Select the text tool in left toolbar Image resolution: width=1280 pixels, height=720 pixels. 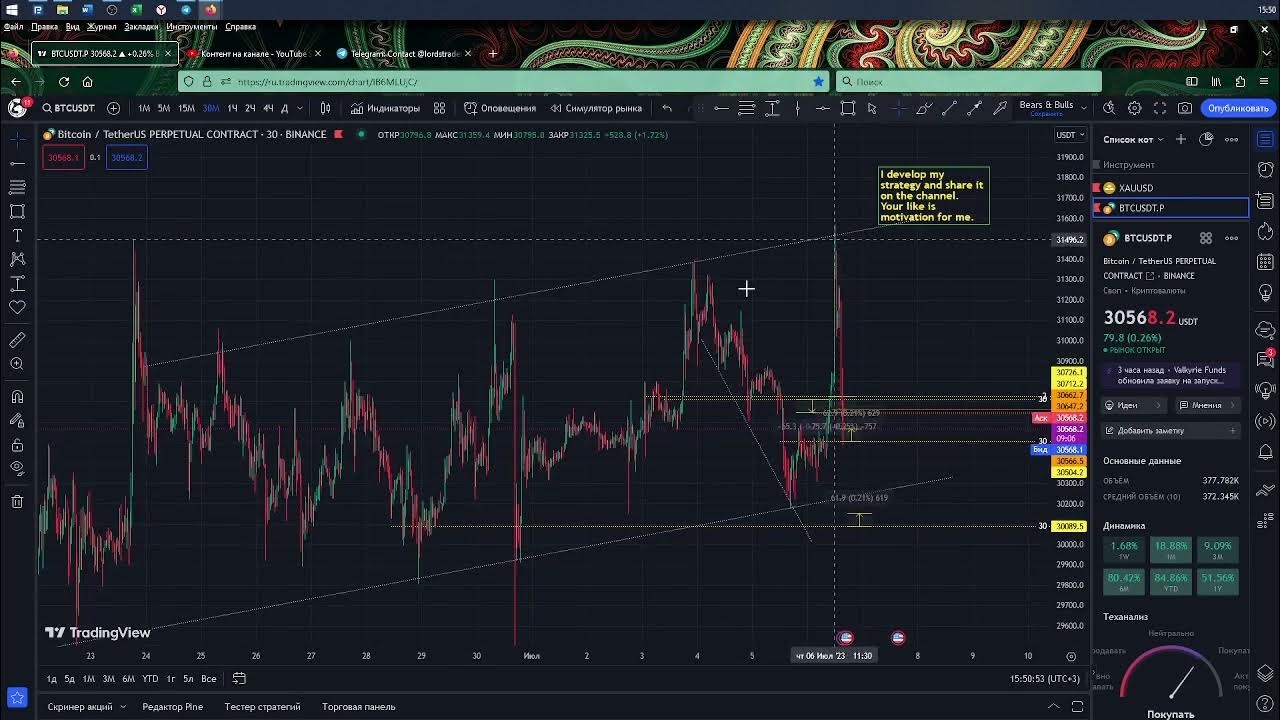pos(17,235)
